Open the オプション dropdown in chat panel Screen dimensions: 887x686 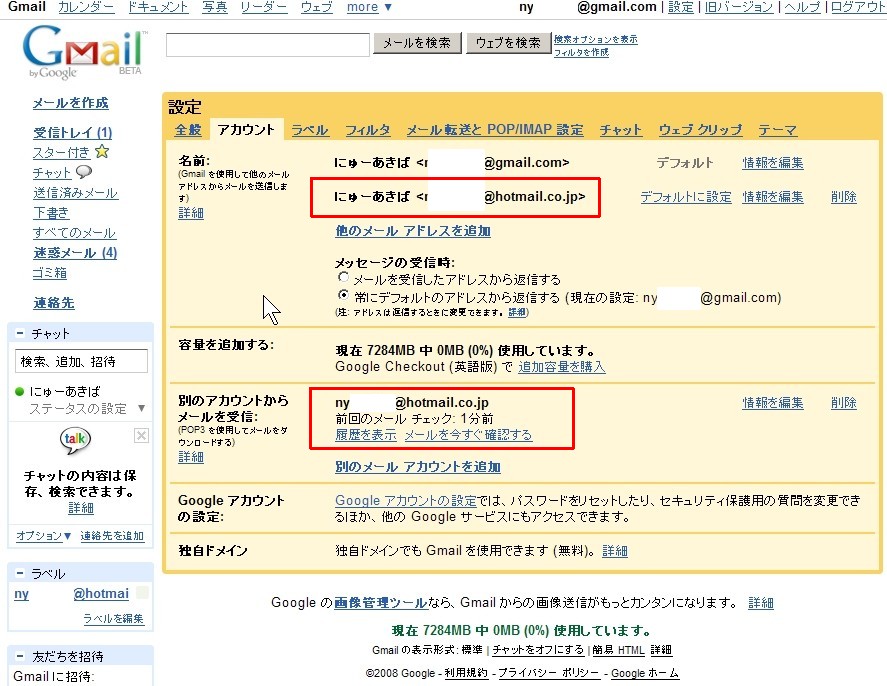pyautogui.click(x=44, y=536)
